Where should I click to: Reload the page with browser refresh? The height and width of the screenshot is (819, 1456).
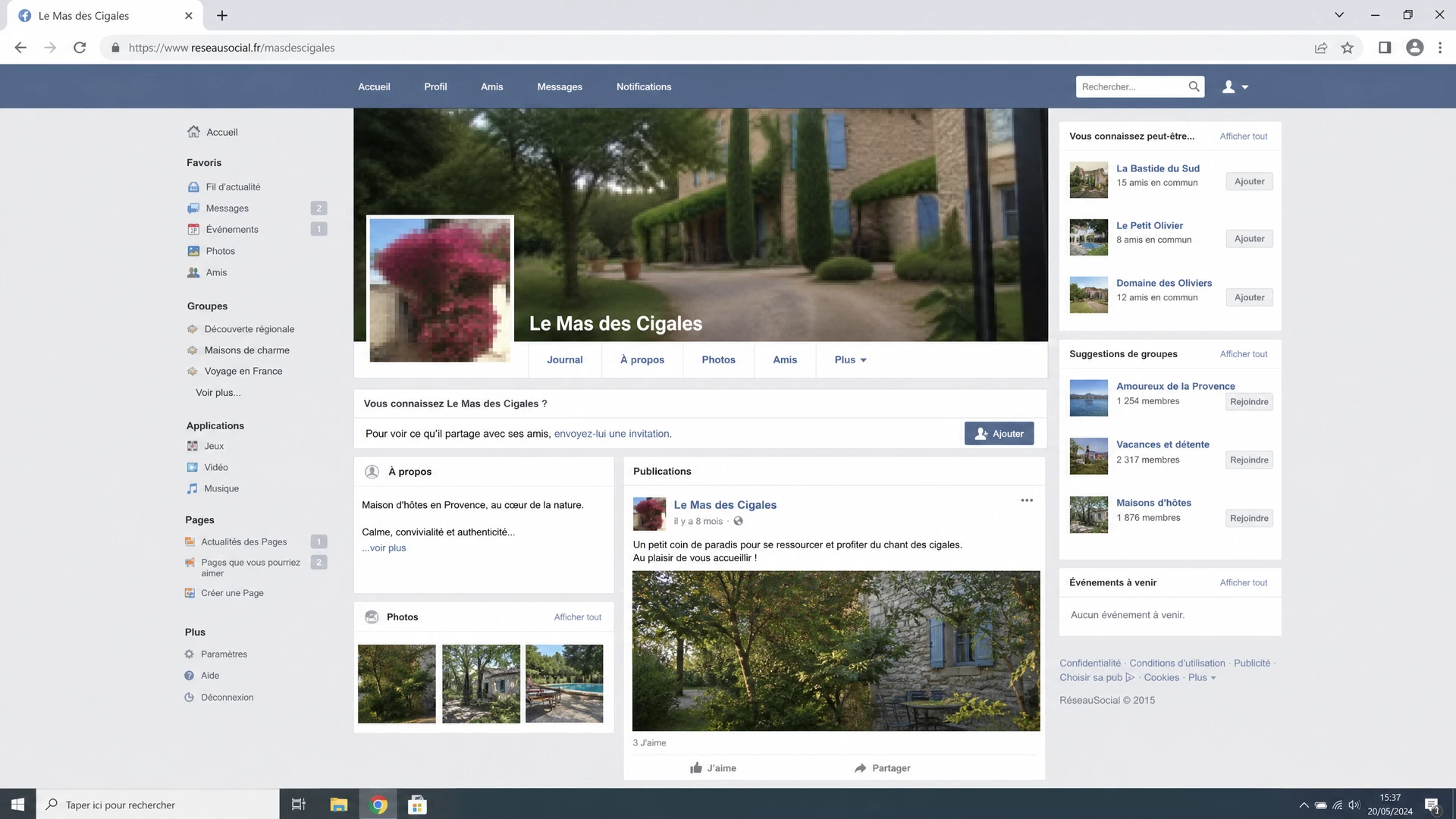80,48
